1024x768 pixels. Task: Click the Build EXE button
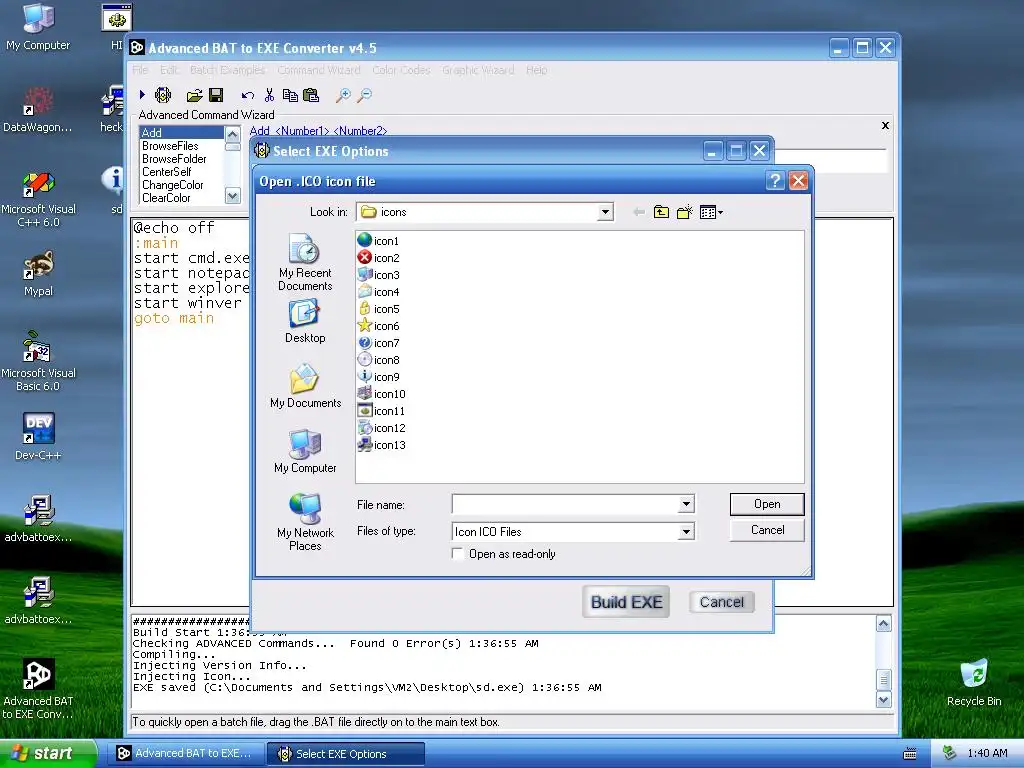(626, 602)
